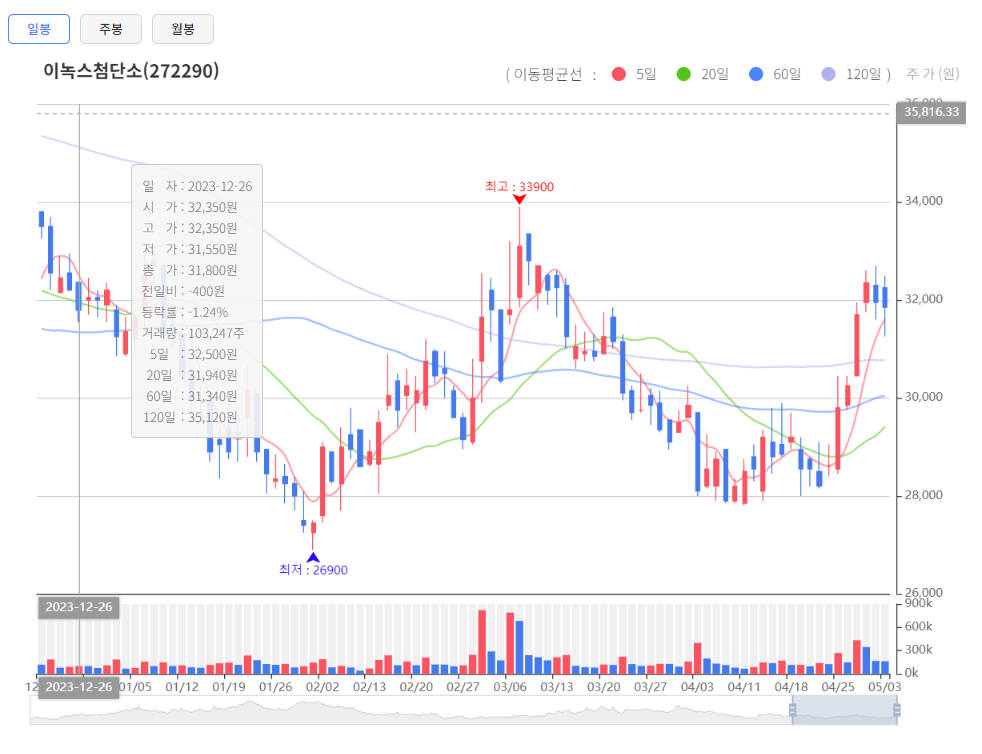Image resolution: width=982 pixels, height=754 pixels.
Task: Click the 34,000 price axis label
Action: click(924, 201)
